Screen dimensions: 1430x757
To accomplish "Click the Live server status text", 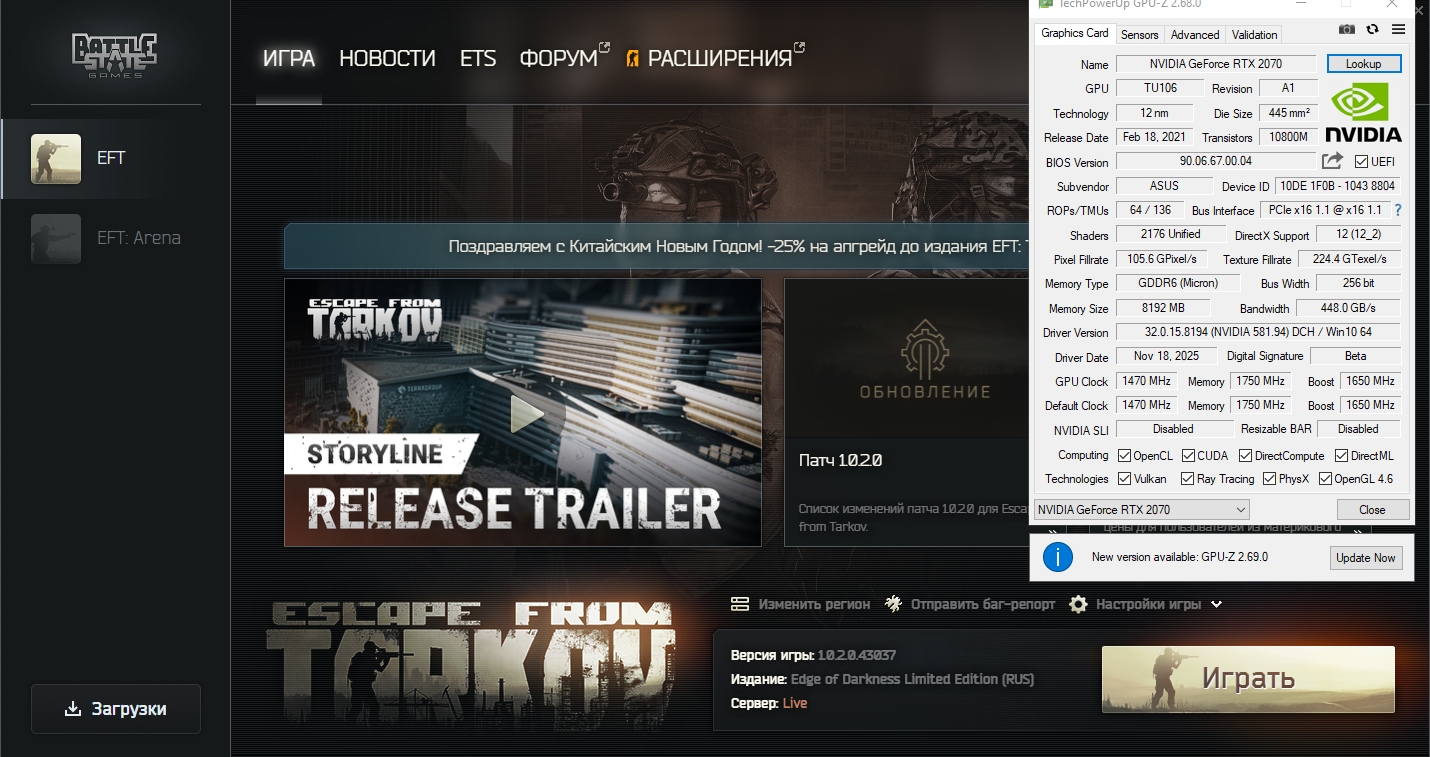I will [x=795, y=703].
